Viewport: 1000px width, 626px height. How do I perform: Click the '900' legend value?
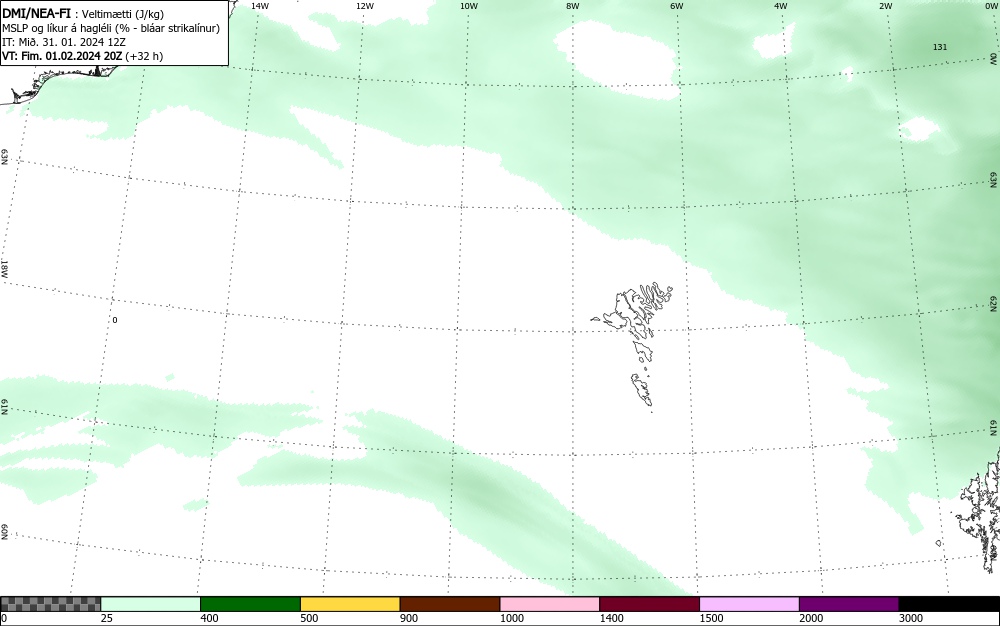409,618
